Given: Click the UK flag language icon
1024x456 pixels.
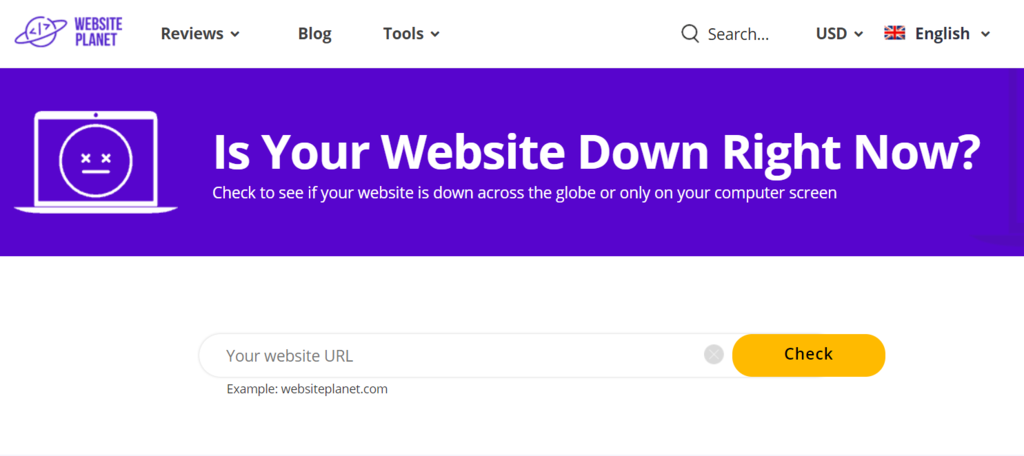Looking at the screenshot, I should pyautogui.click(x=894, y=33).
